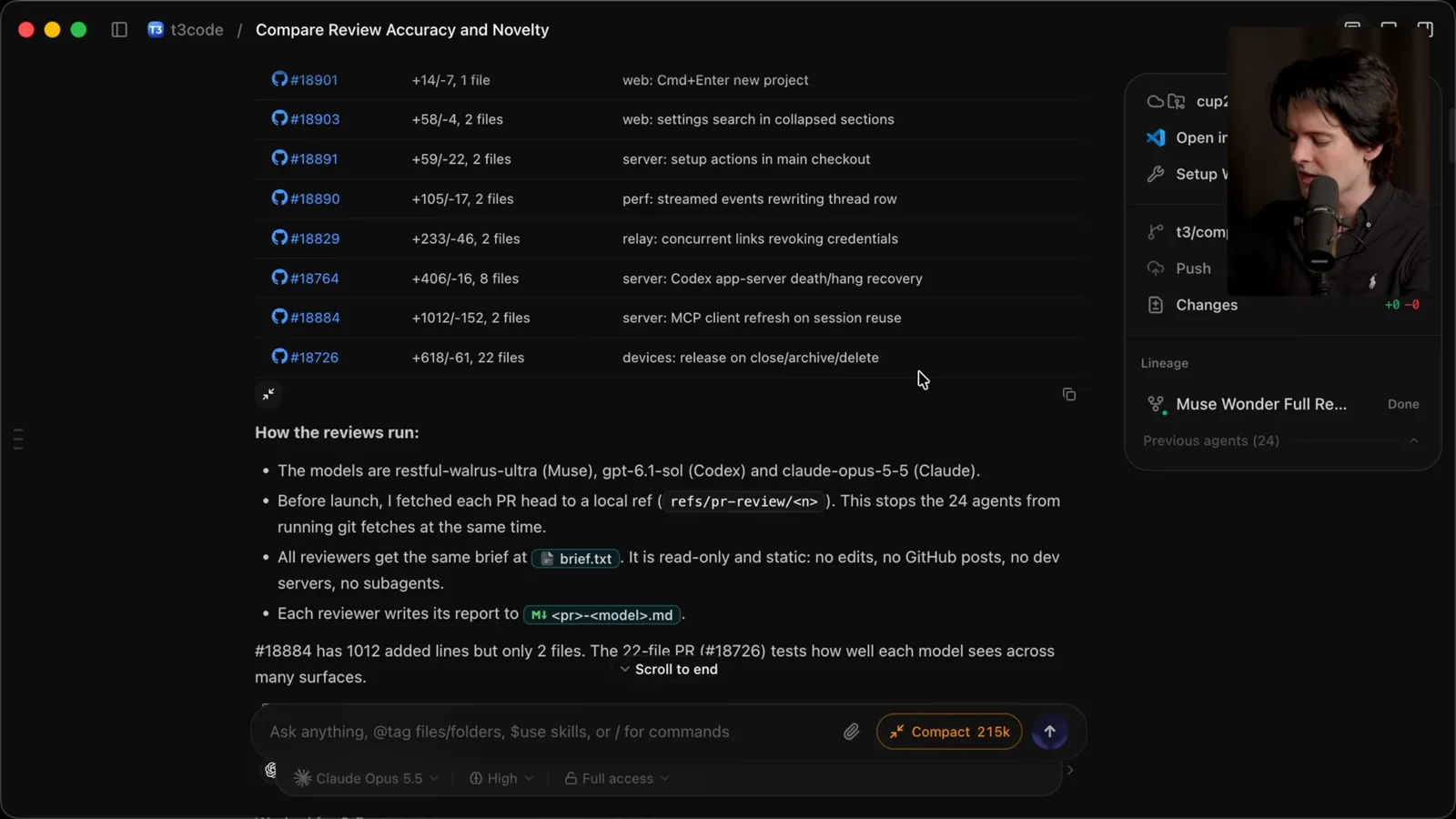1456x819 pixels.
Task: Copy the message with the copy icon
Action: click(x=1069, y=394)
